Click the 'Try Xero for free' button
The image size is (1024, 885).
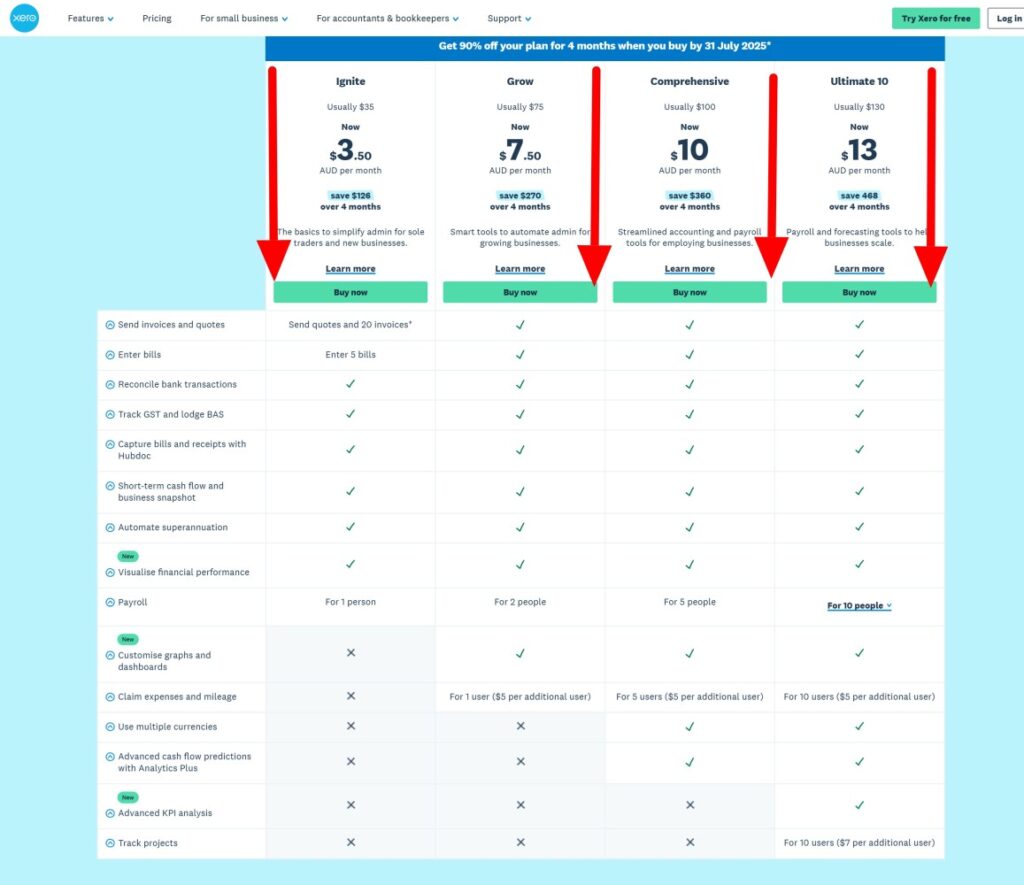tap(935, 18)
